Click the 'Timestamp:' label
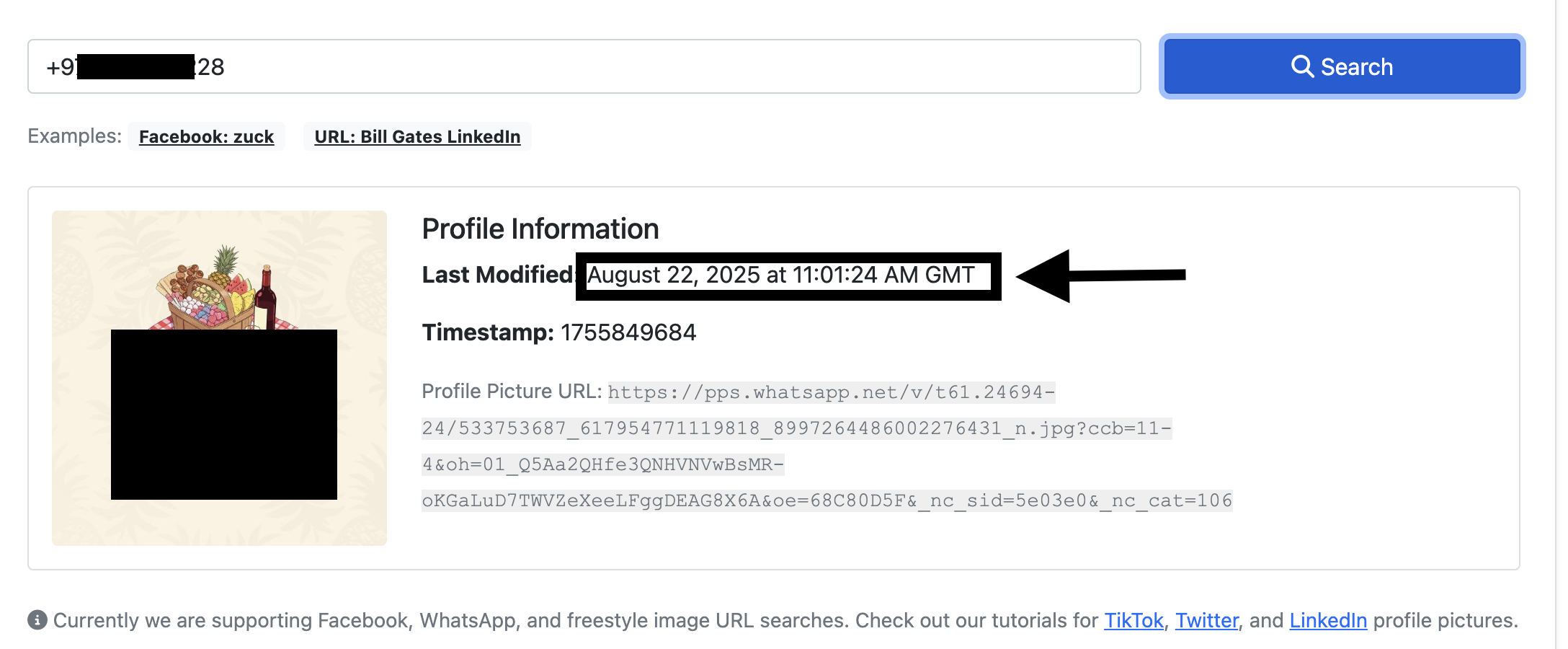Screen dimensions: 1568x649 tap(488, 332)
